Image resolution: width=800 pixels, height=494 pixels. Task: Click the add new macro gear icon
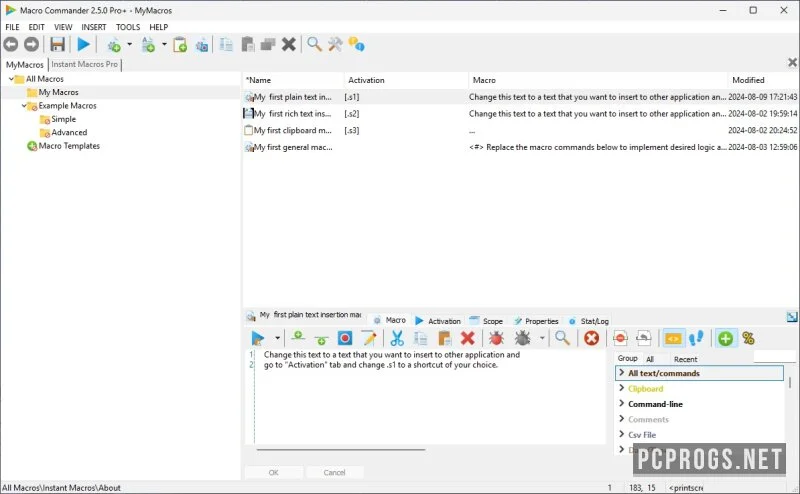(114, 45)
